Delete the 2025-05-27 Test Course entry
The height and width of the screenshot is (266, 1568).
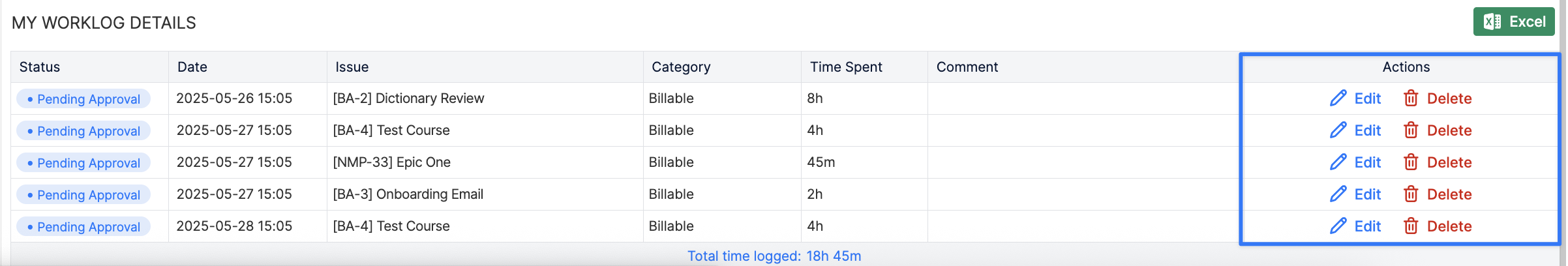click(x=1438, y=130)
